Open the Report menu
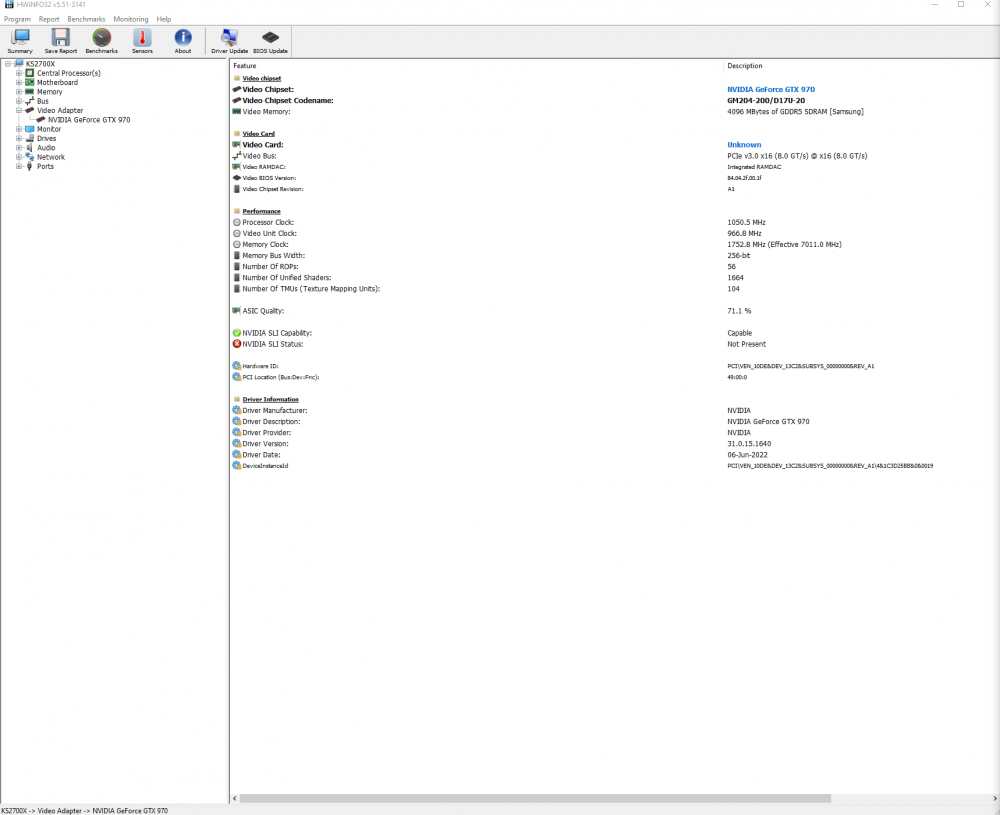This screenshot has height=815, width=1000. point(49,19)
